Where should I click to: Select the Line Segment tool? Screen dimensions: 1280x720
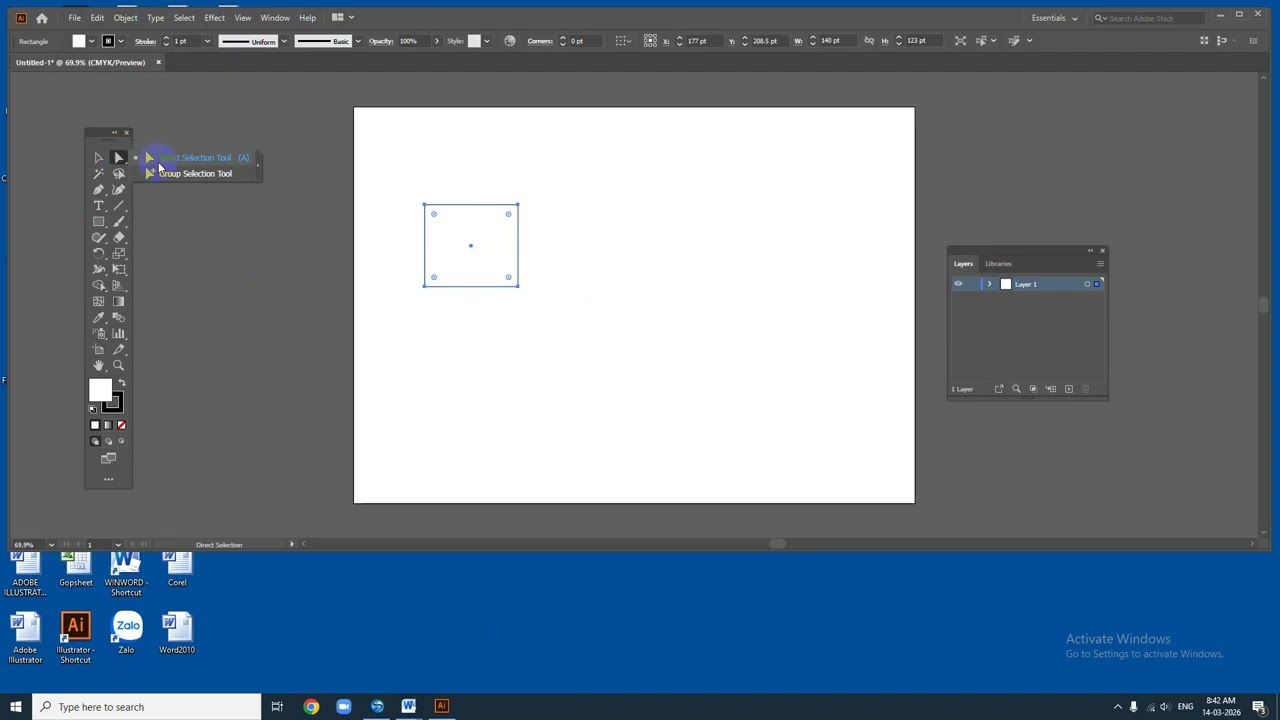tap(118, 206)
